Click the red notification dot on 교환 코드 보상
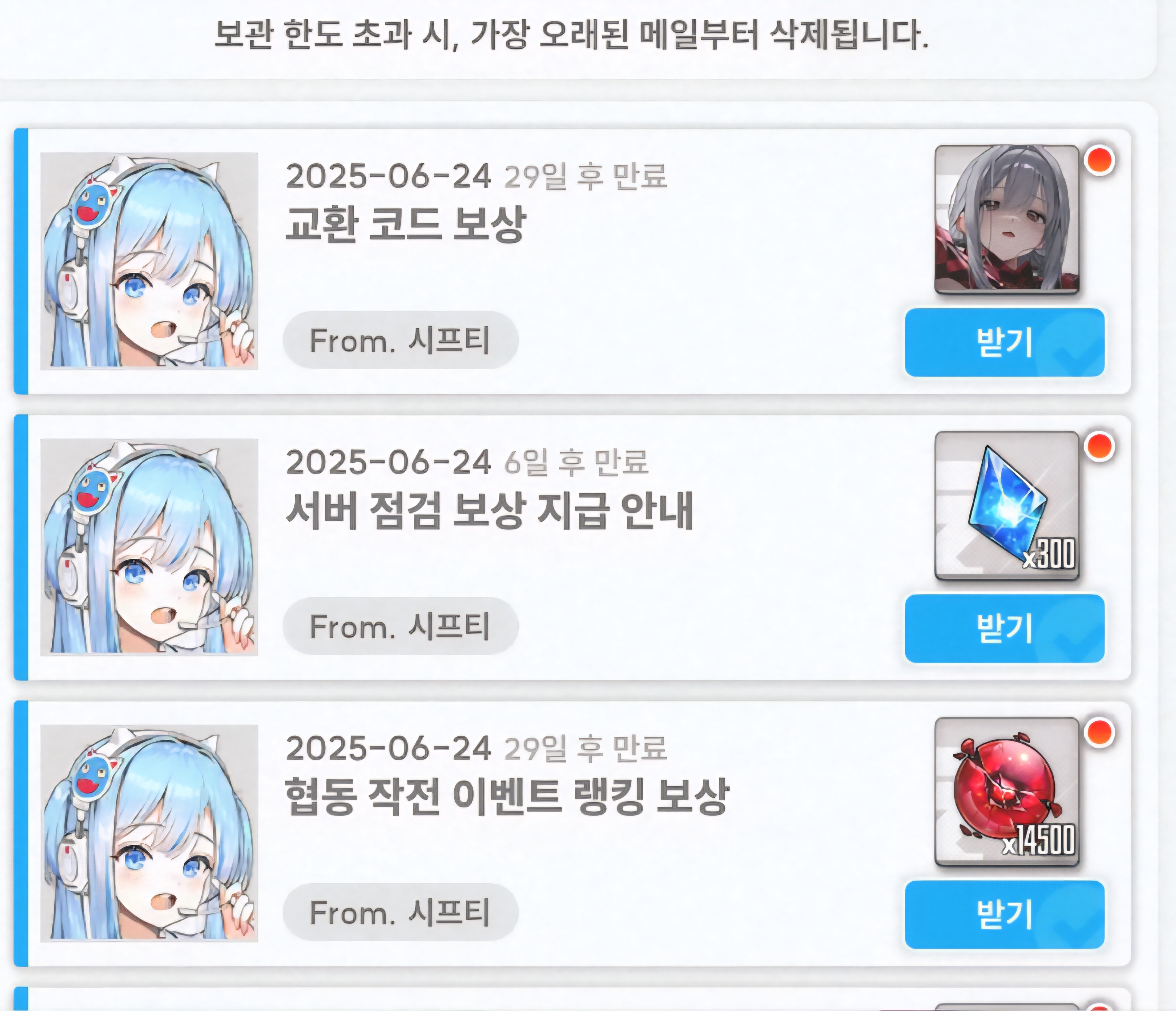Image resolution: width=1176 pixels, height=1011 pixels. pos(1100,160)
